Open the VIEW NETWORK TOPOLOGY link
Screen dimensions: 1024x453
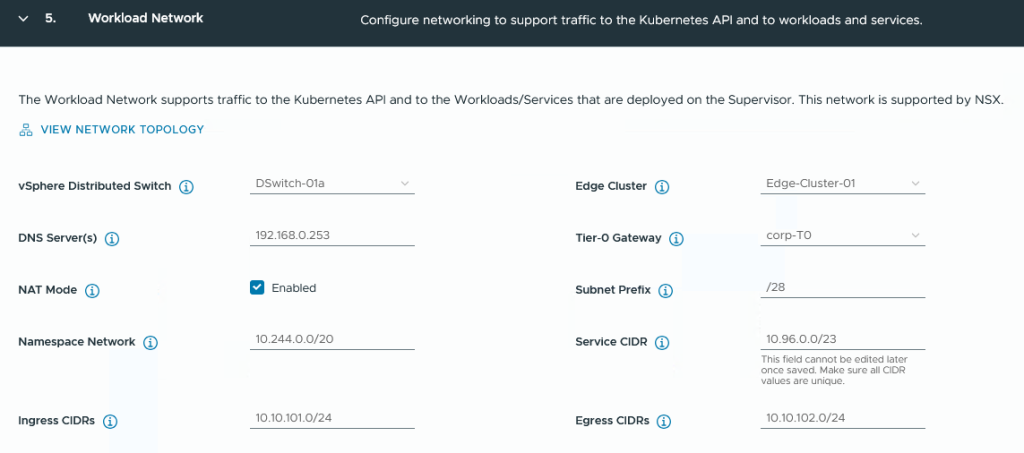(122, 130)
